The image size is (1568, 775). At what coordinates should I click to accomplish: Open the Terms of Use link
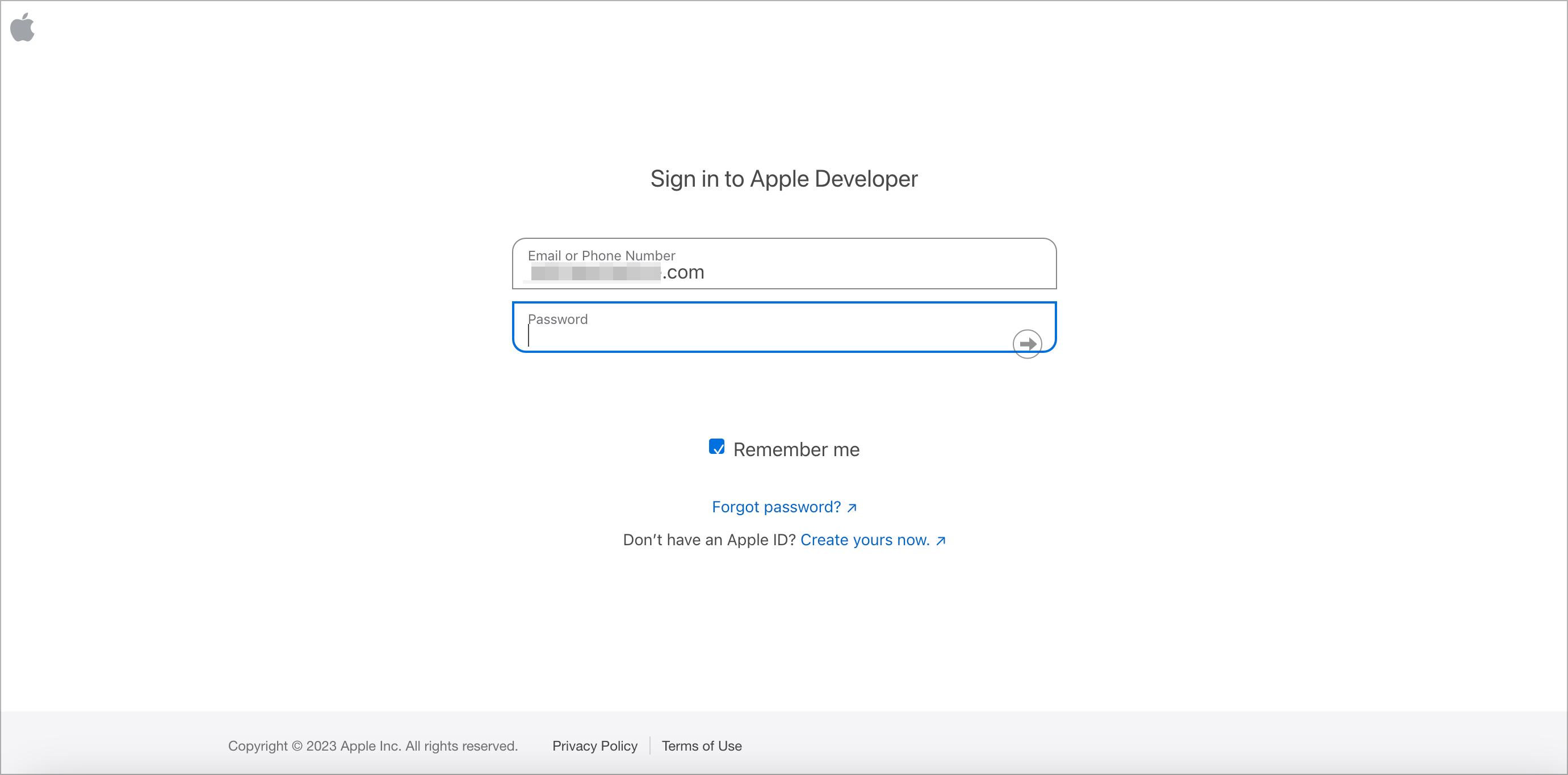point(701,746)
